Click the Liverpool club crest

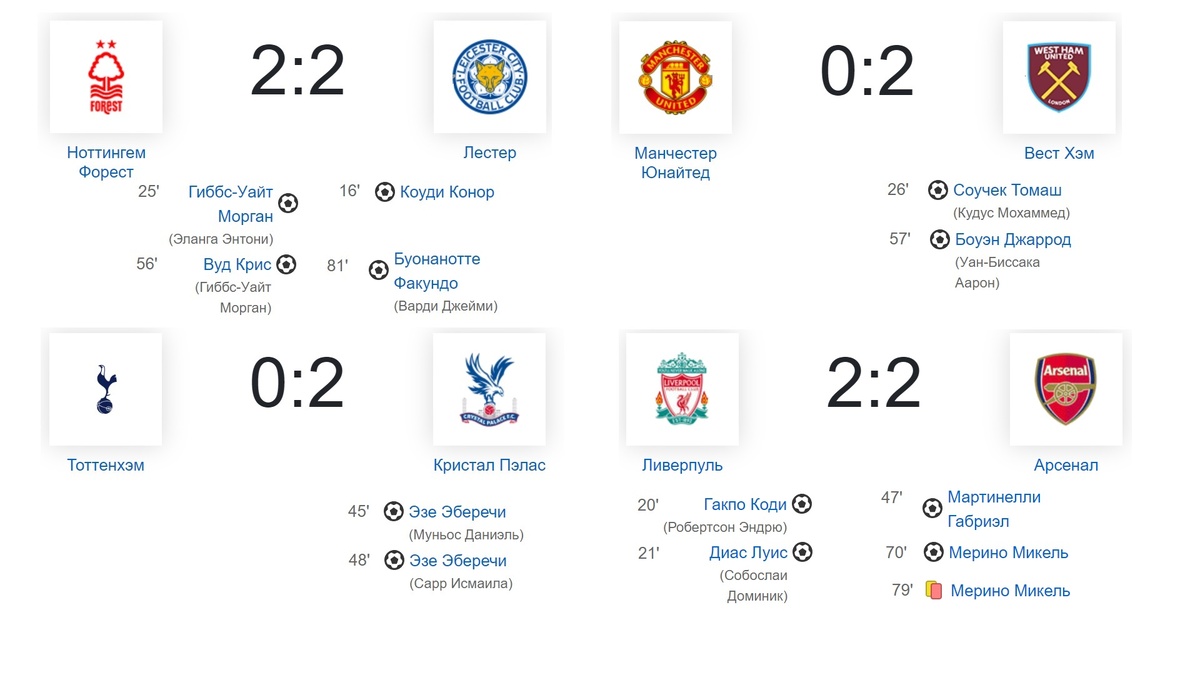[682, 389]
